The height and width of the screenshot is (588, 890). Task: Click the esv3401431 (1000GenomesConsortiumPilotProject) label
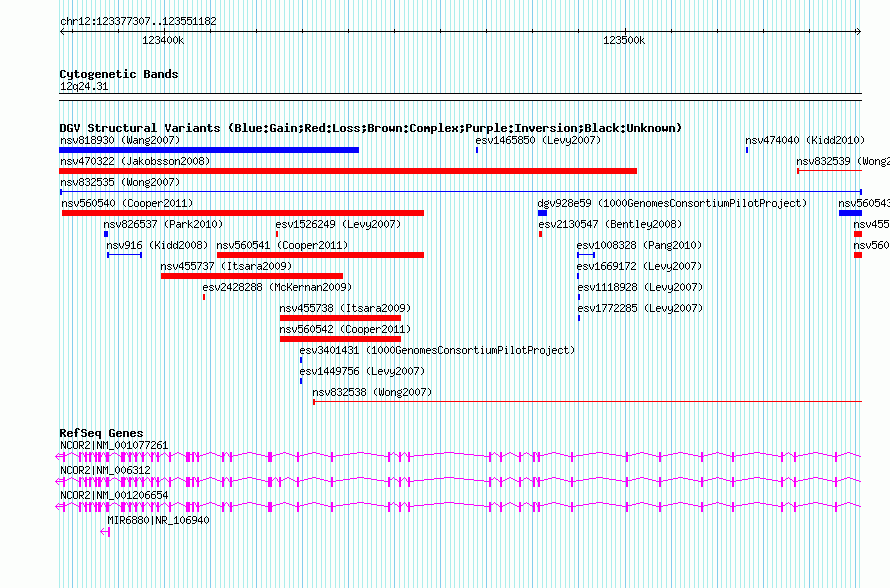pyautogui.click(x=437, y=350)
